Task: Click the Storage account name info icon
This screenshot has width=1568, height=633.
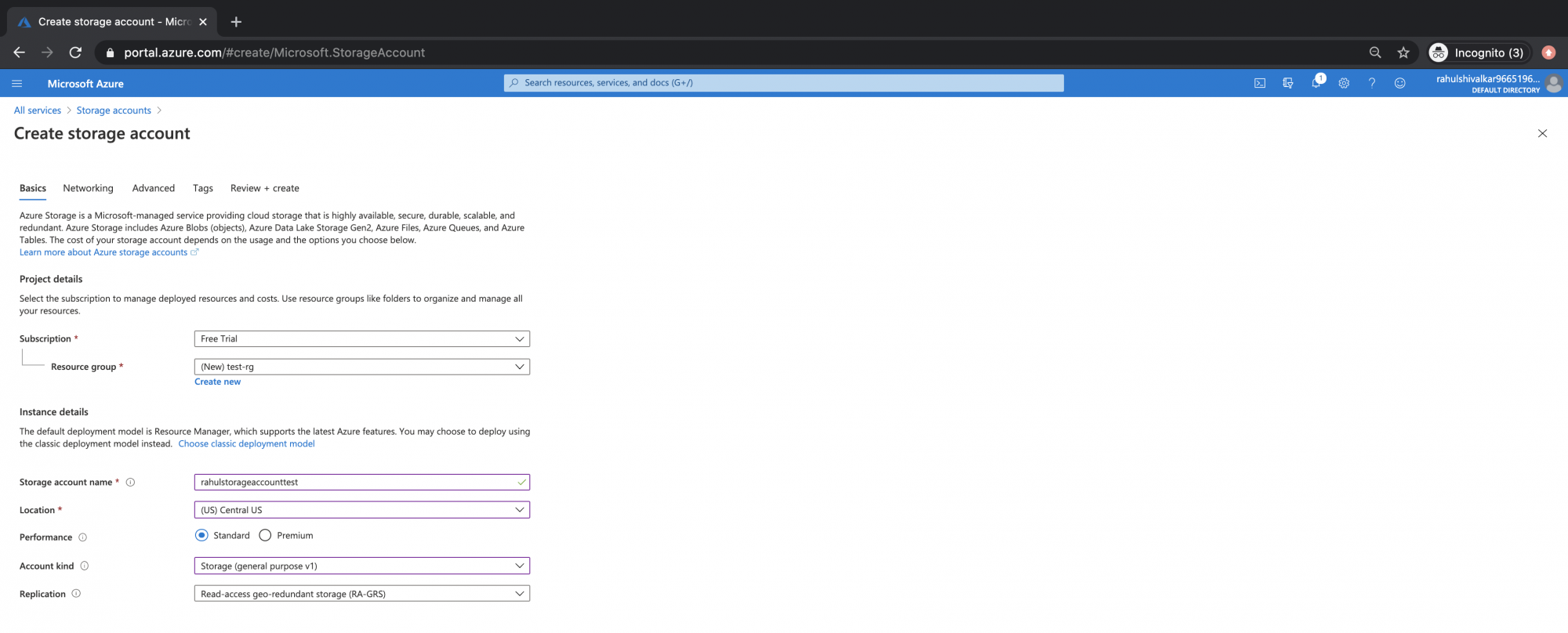Action: pyautogui.click(x=131, y=483)
